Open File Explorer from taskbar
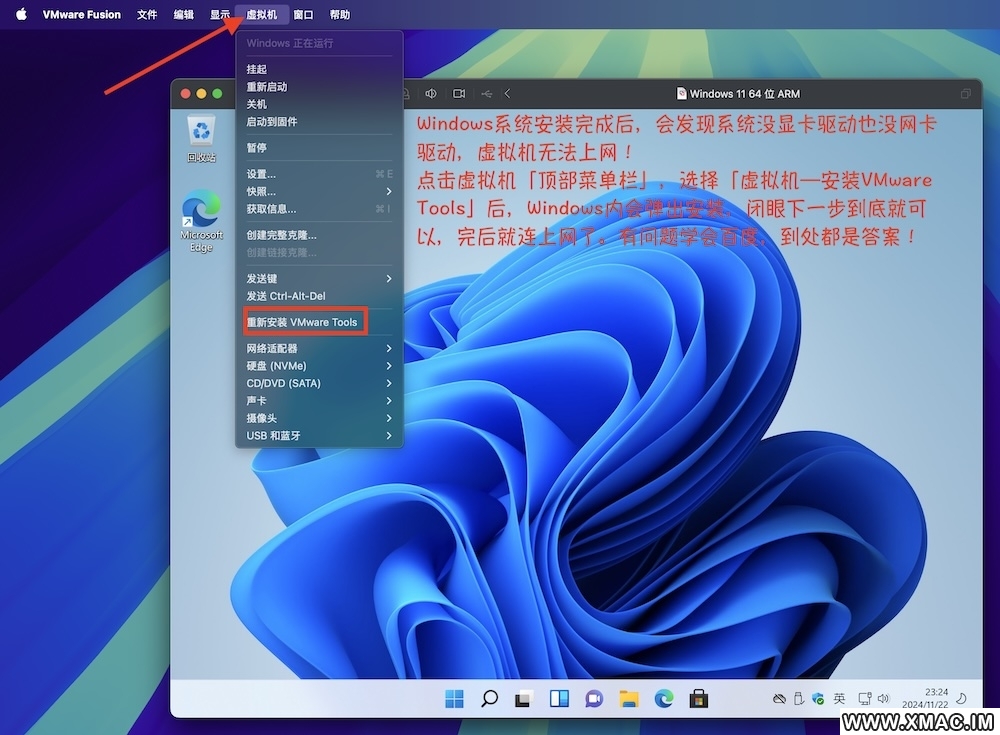The image size is (1000, 735). pos(629,699)
